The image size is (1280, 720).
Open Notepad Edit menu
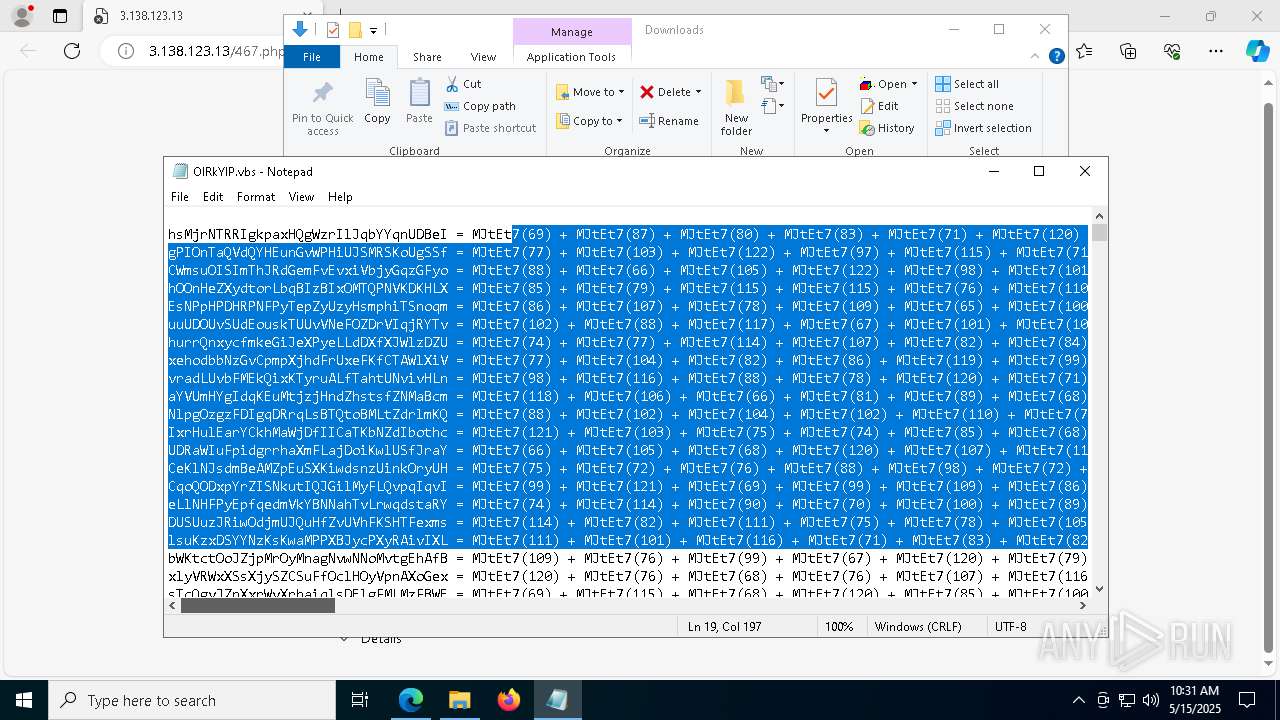point(213,197)
